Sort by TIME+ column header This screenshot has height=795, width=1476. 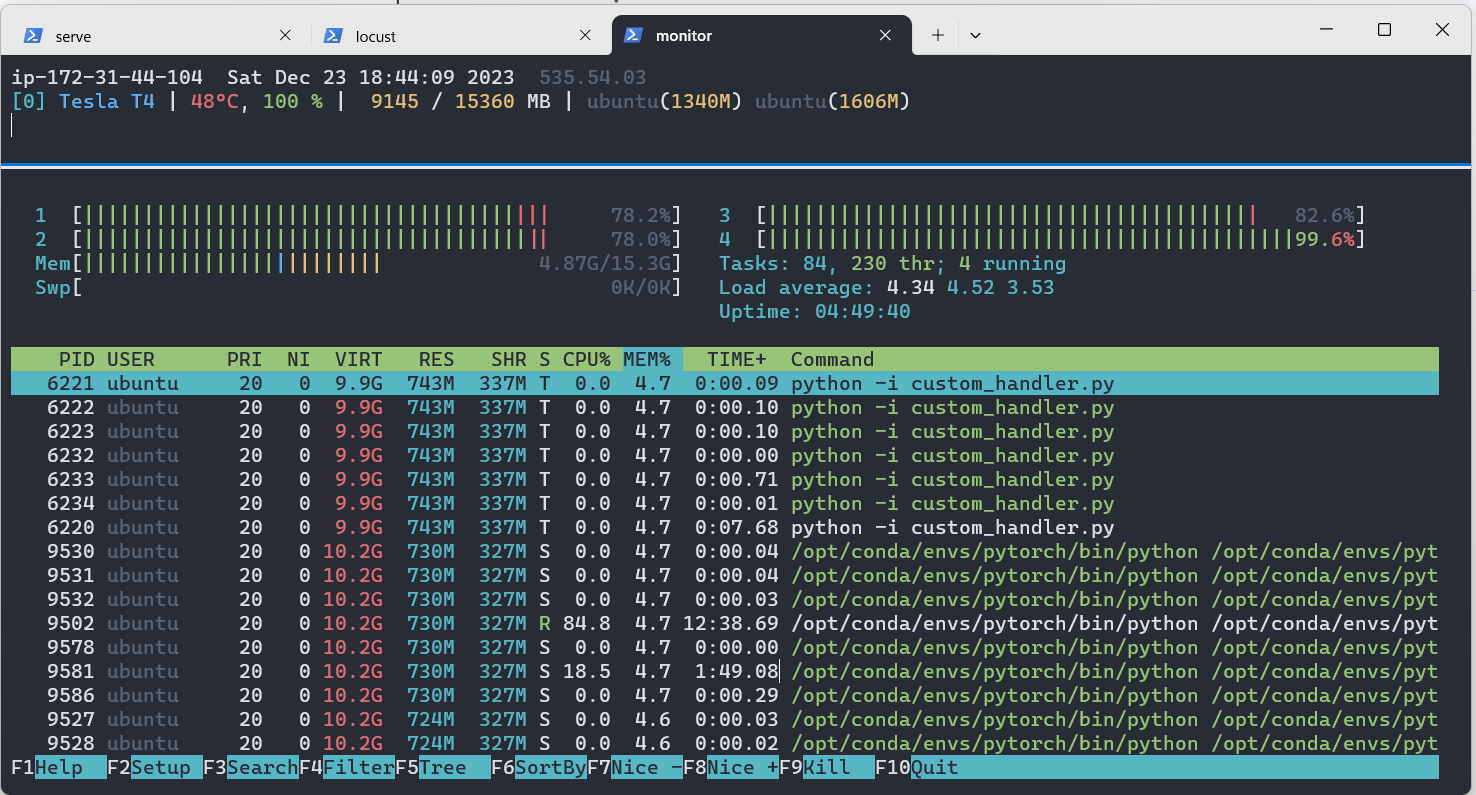pos(737,359)
